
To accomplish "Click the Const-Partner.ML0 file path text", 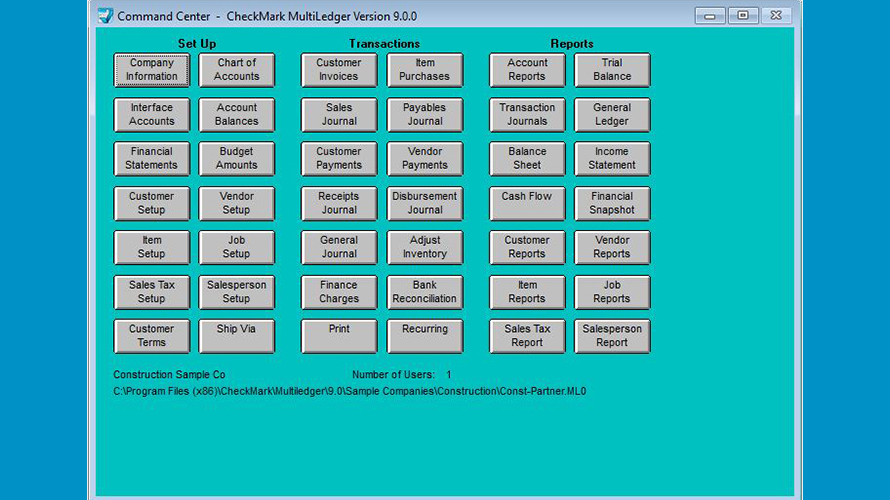I will click(350, 391).
